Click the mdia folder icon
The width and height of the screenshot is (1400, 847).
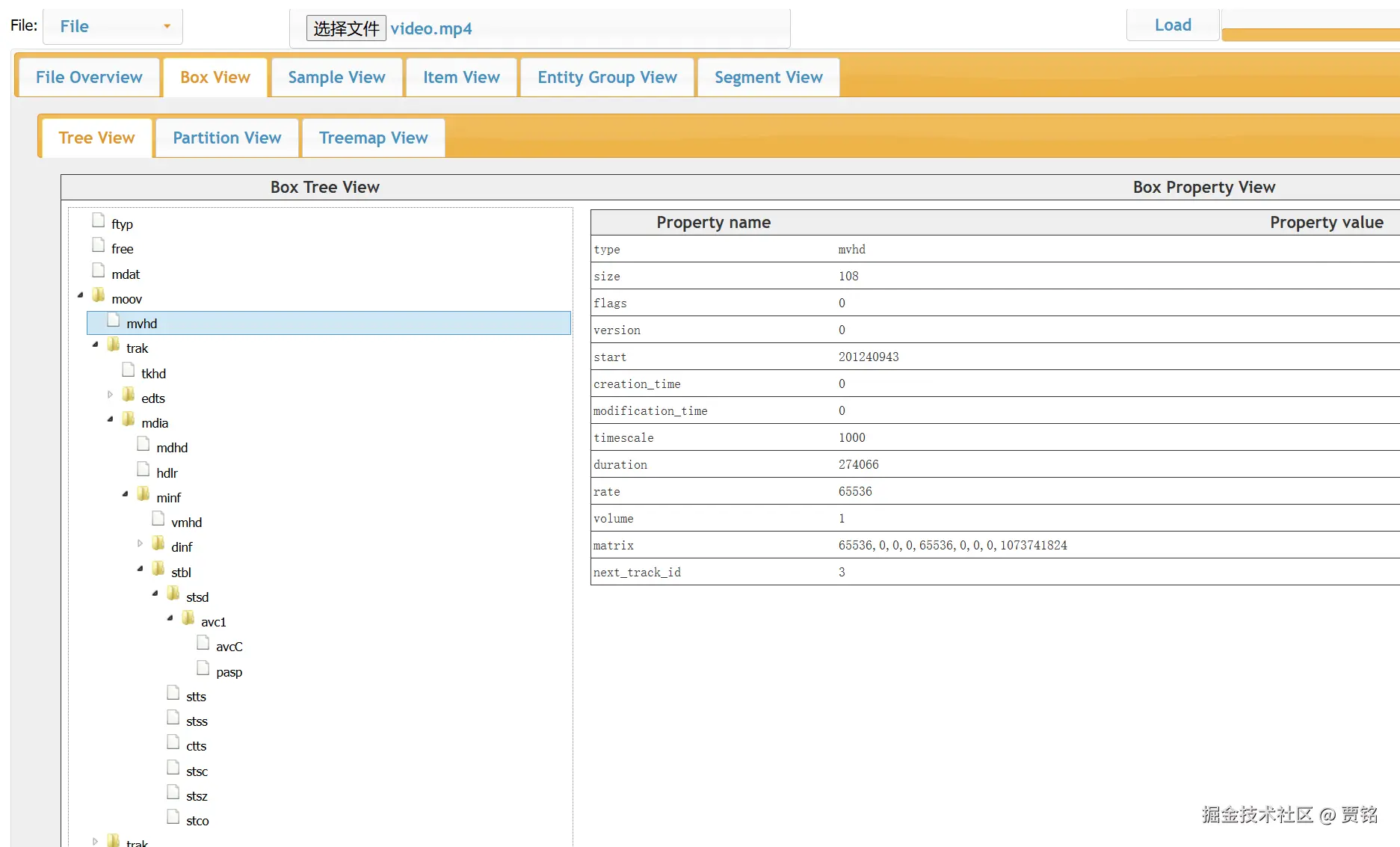point(128,419)
